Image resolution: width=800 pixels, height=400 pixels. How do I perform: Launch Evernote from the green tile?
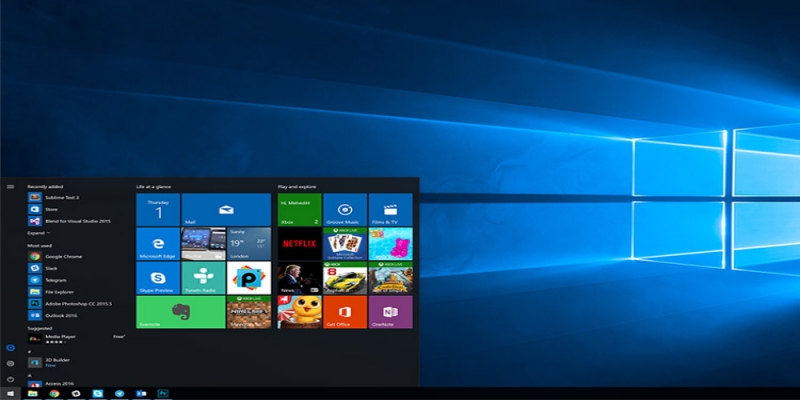pyautogui.click(x=180, y=312)
